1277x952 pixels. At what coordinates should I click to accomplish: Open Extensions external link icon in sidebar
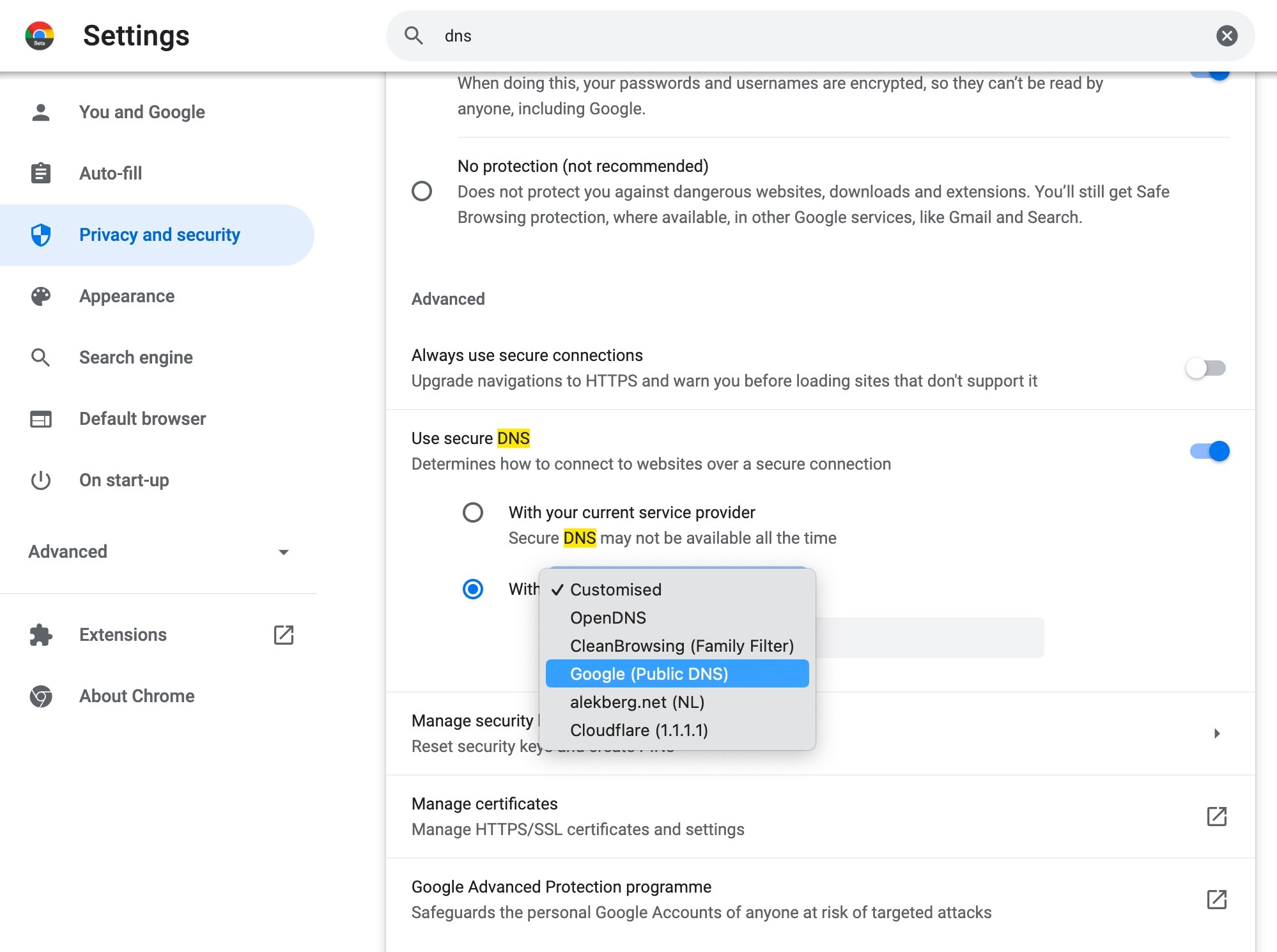pos(283,634)
